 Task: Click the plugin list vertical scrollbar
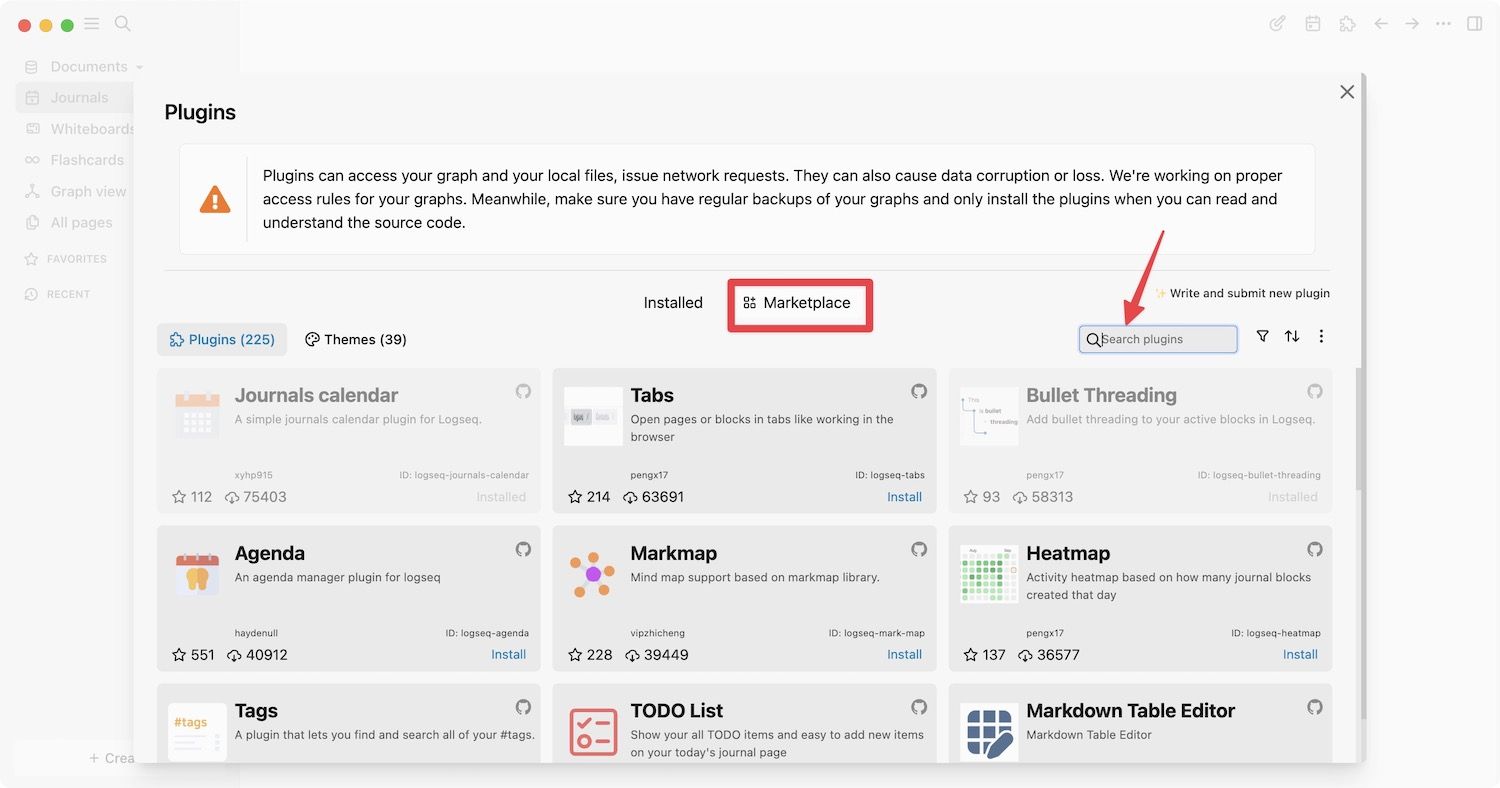1357,430
